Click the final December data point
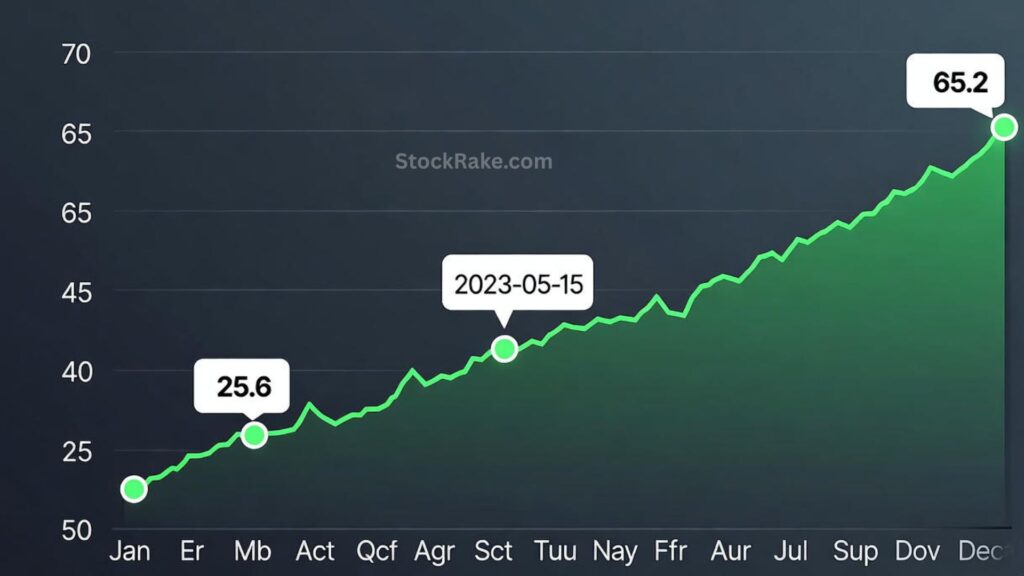Screen dimensions: 1024x576 tap(1004, 127)
